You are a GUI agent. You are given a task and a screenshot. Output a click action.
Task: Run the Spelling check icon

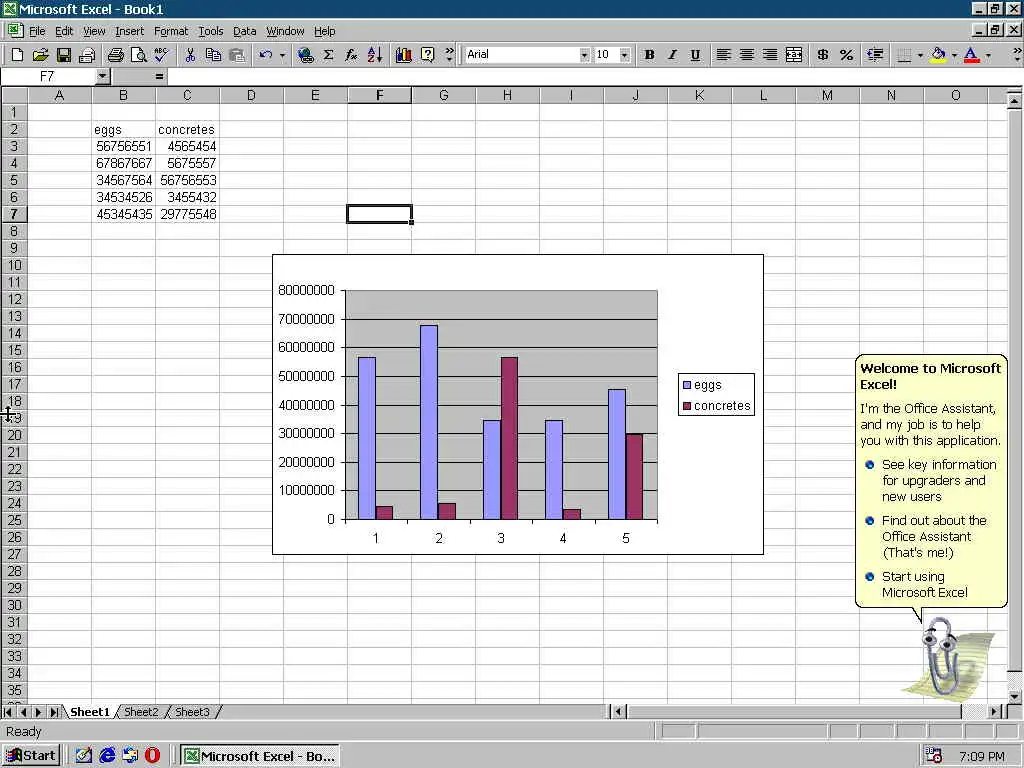coord(161,55)
